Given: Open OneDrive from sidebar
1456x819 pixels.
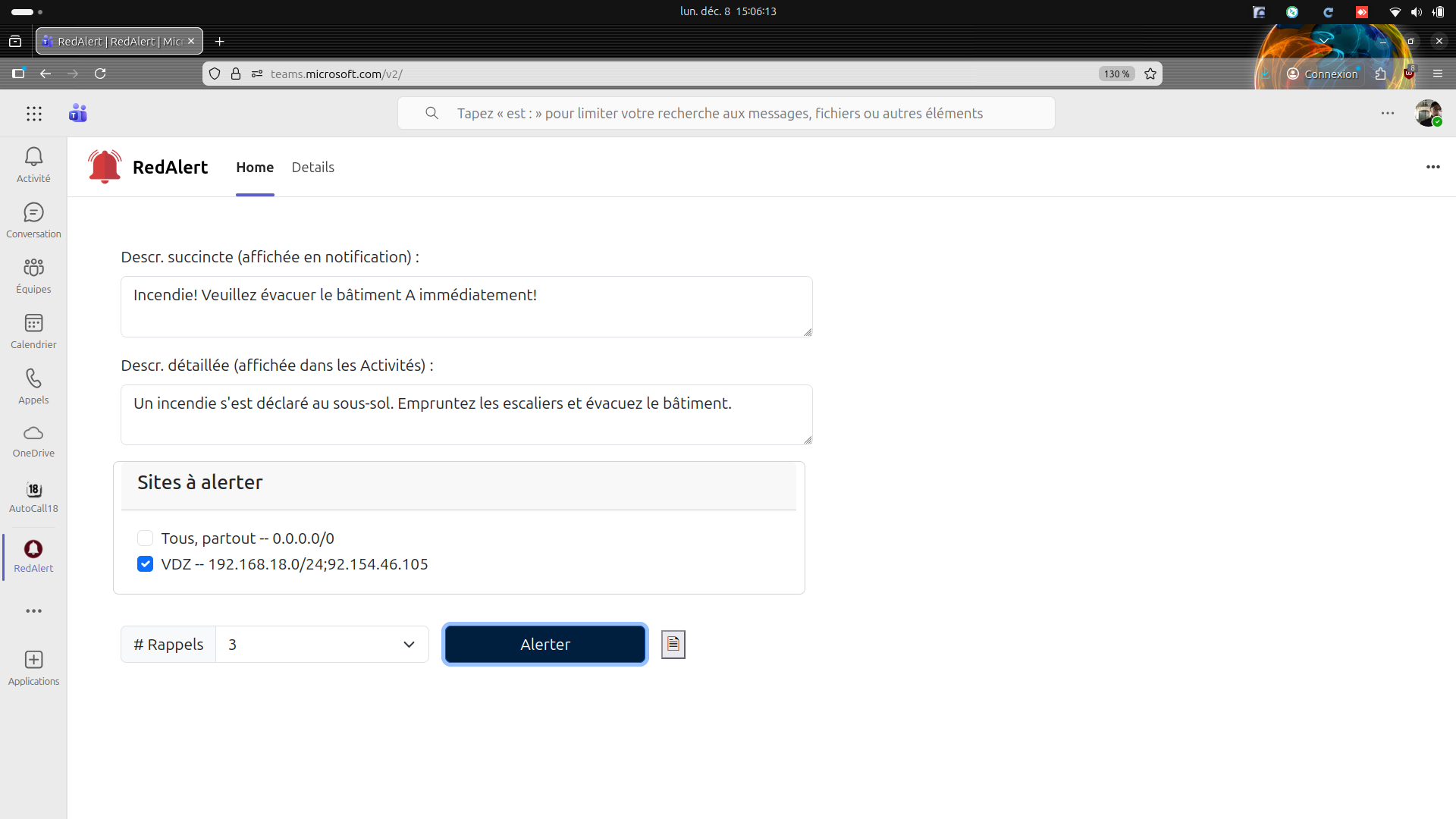Looking at the screenshot, I should 33,434.
